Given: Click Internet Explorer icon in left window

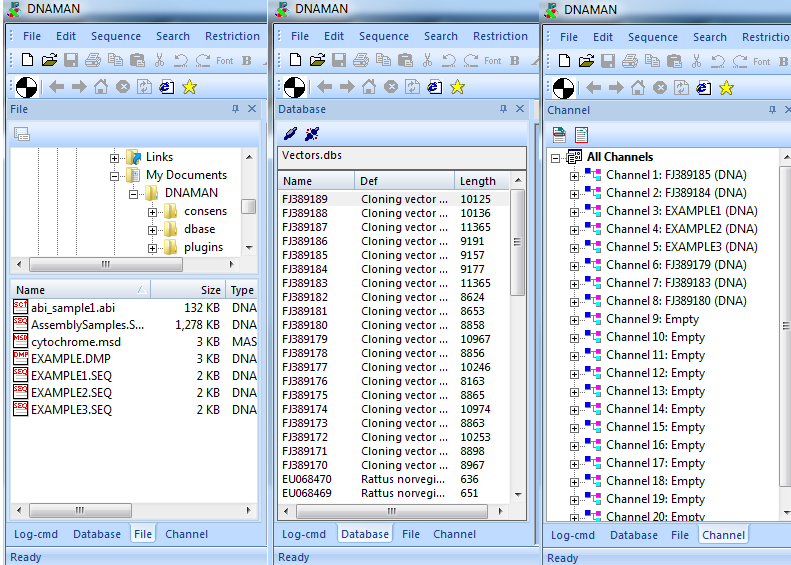Looking at the screenshot, I should pos(167,87).
